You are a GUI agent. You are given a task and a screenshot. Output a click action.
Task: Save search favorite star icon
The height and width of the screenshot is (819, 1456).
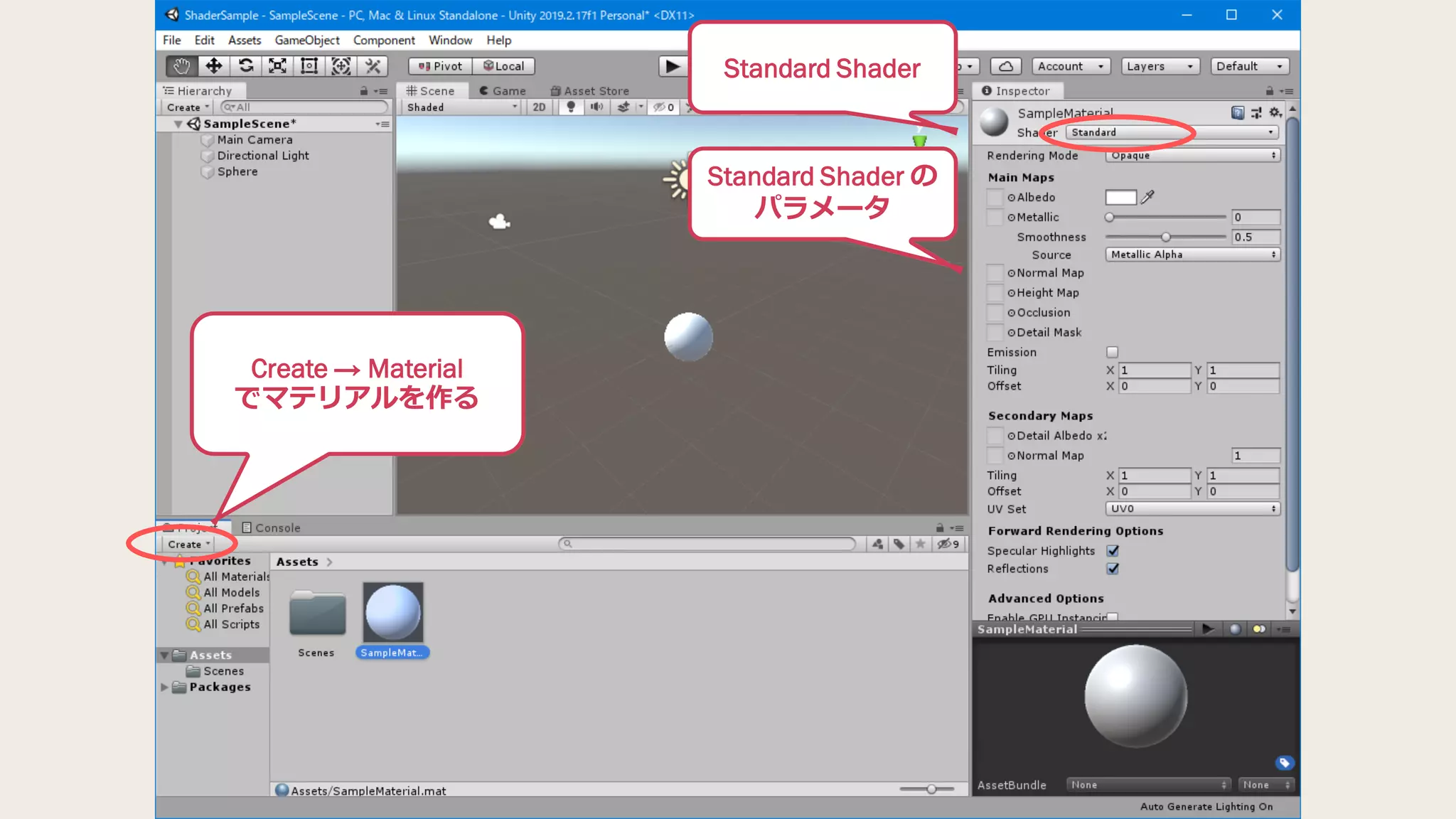click(921, 544)
